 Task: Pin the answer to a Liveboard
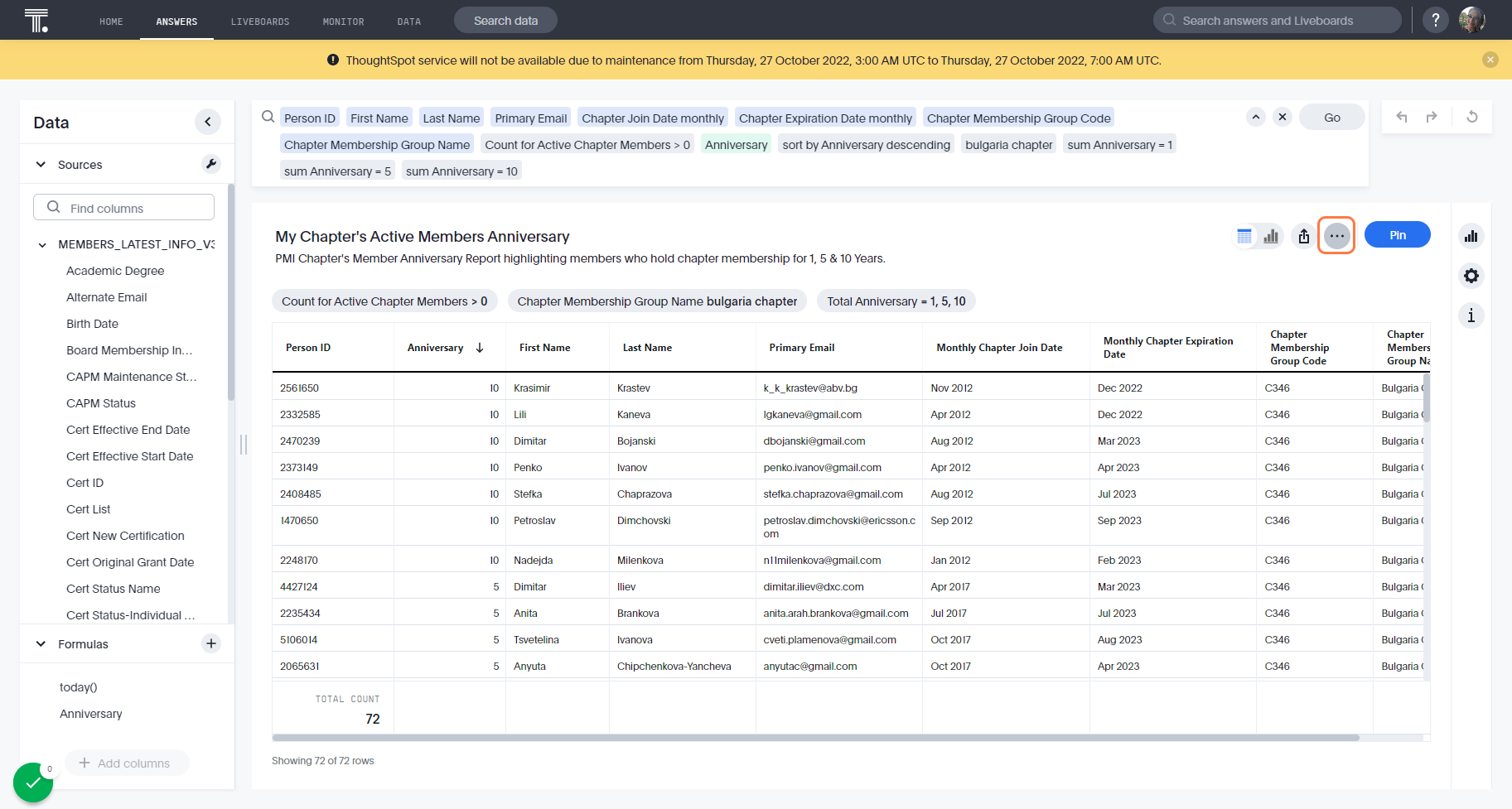tap(1397, 235)
